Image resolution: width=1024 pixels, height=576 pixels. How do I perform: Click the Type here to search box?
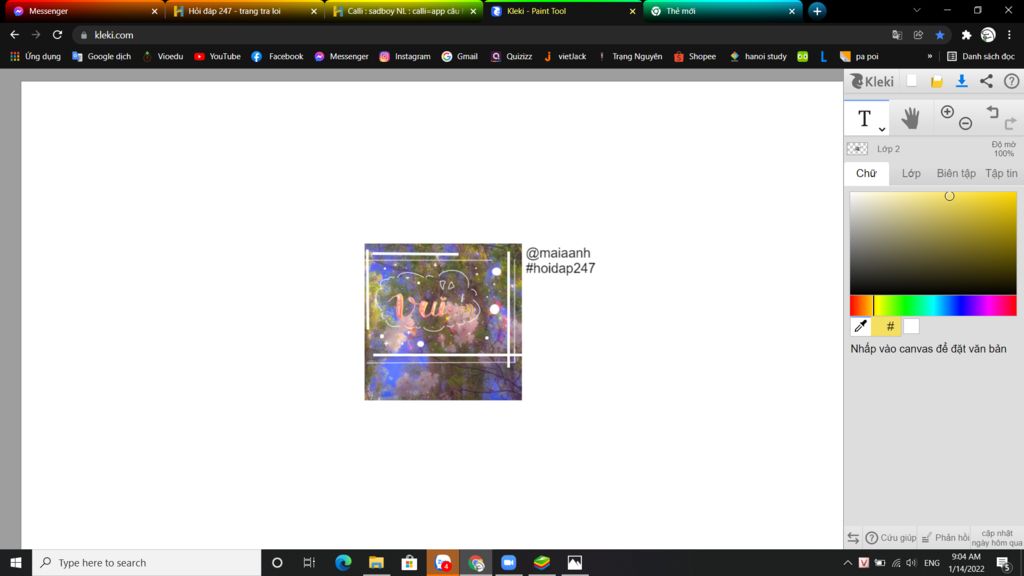[x=146, y=562]
